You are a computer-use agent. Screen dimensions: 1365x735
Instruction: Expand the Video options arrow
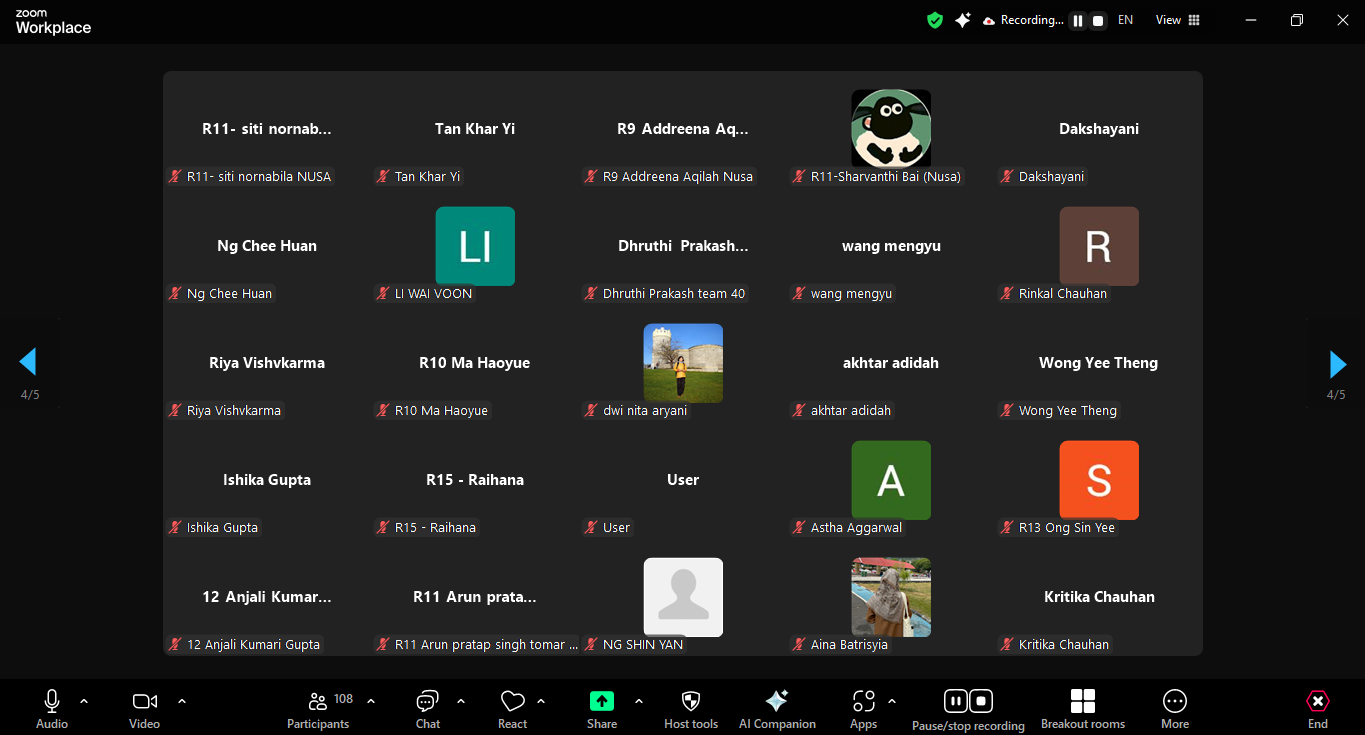(x=182, y=701)
